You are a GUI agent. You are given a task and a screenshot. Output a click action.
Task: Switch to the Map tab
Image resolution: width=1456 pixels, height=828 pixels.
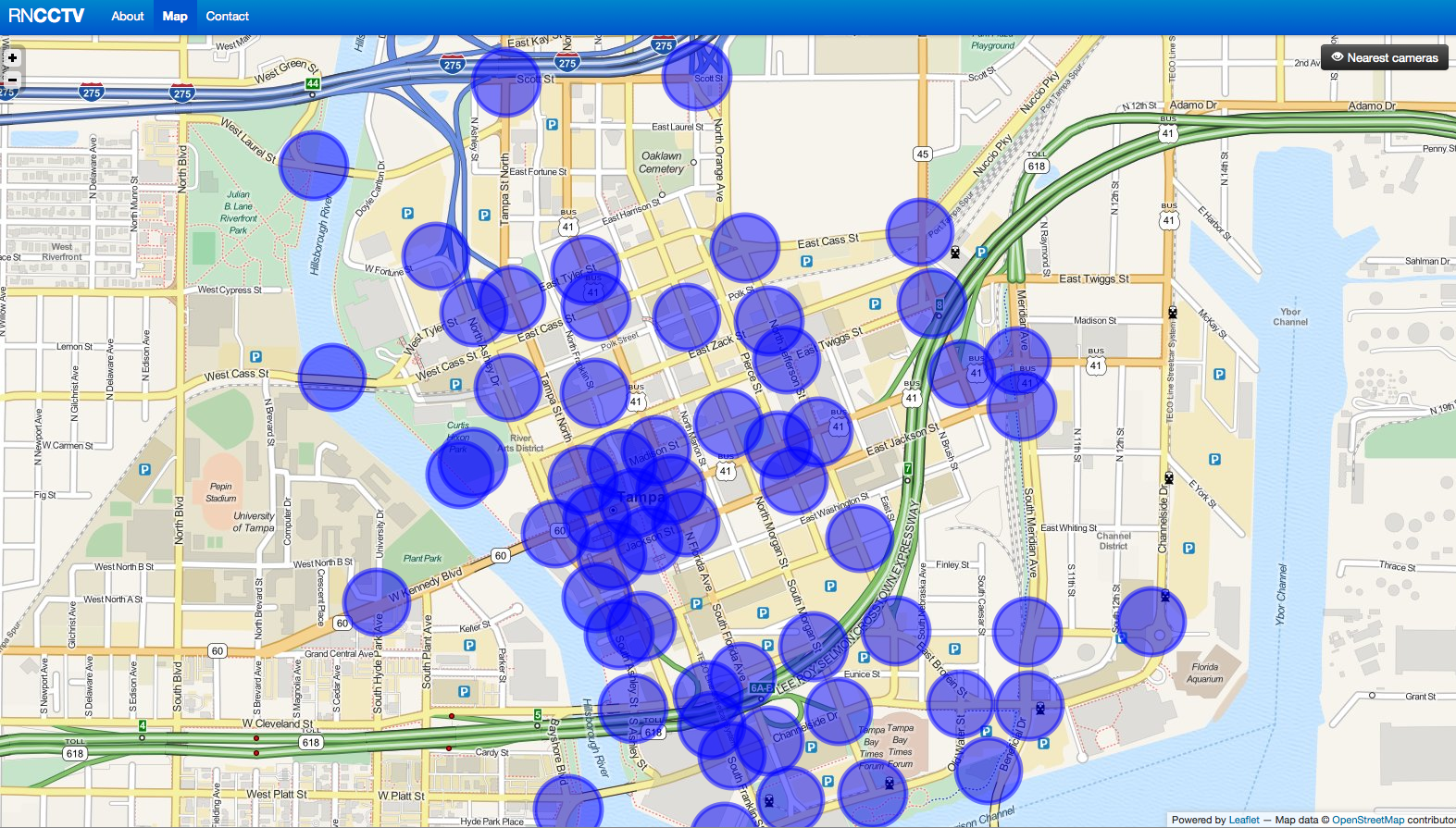click(x=175, y=17)
